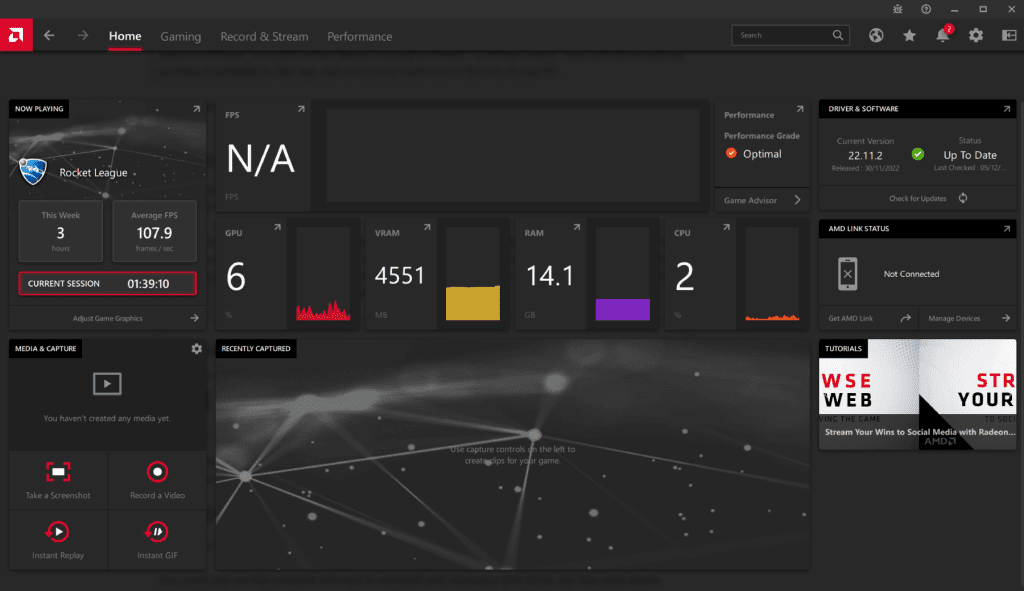Screen dimensions: 1024x591
Task: Open the web browser globe icon
Action: click(876, 35)
